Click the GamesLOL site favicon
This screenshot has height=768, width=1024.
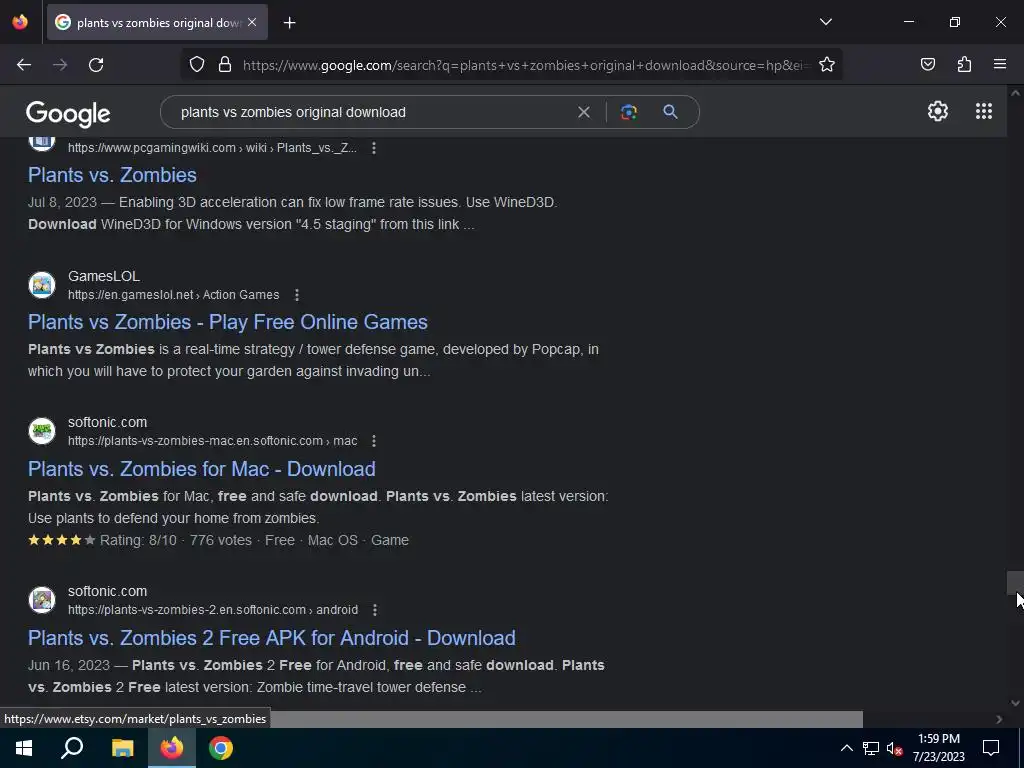[42, 285]
